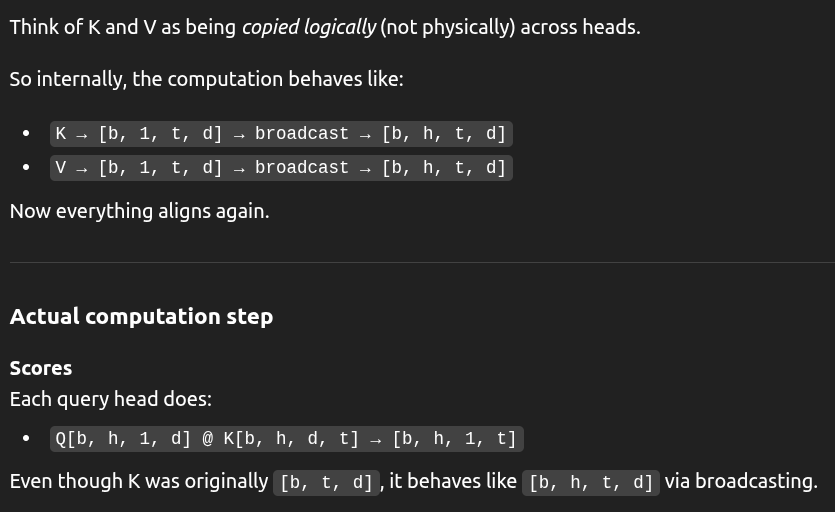Screen dimensions: 835x512
Task: Click the bullet point before the K line
Action: click(26, 133)
